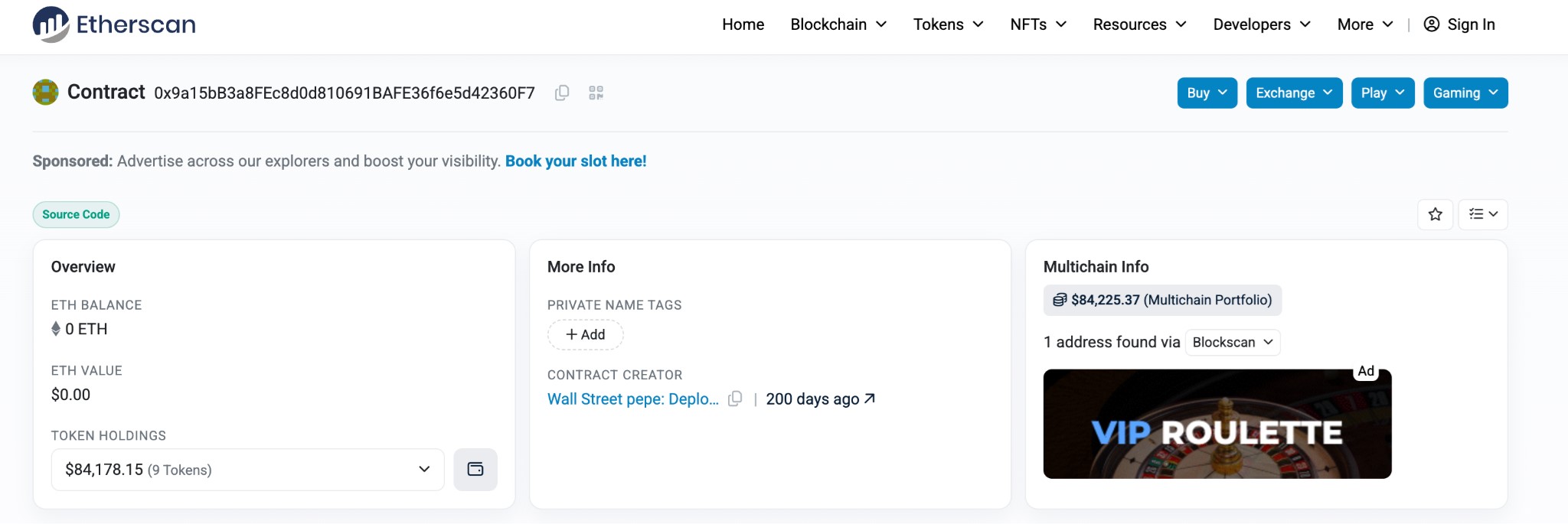Copy the contract address to clipboard
1568x524 pixels.
pos(562,93)
